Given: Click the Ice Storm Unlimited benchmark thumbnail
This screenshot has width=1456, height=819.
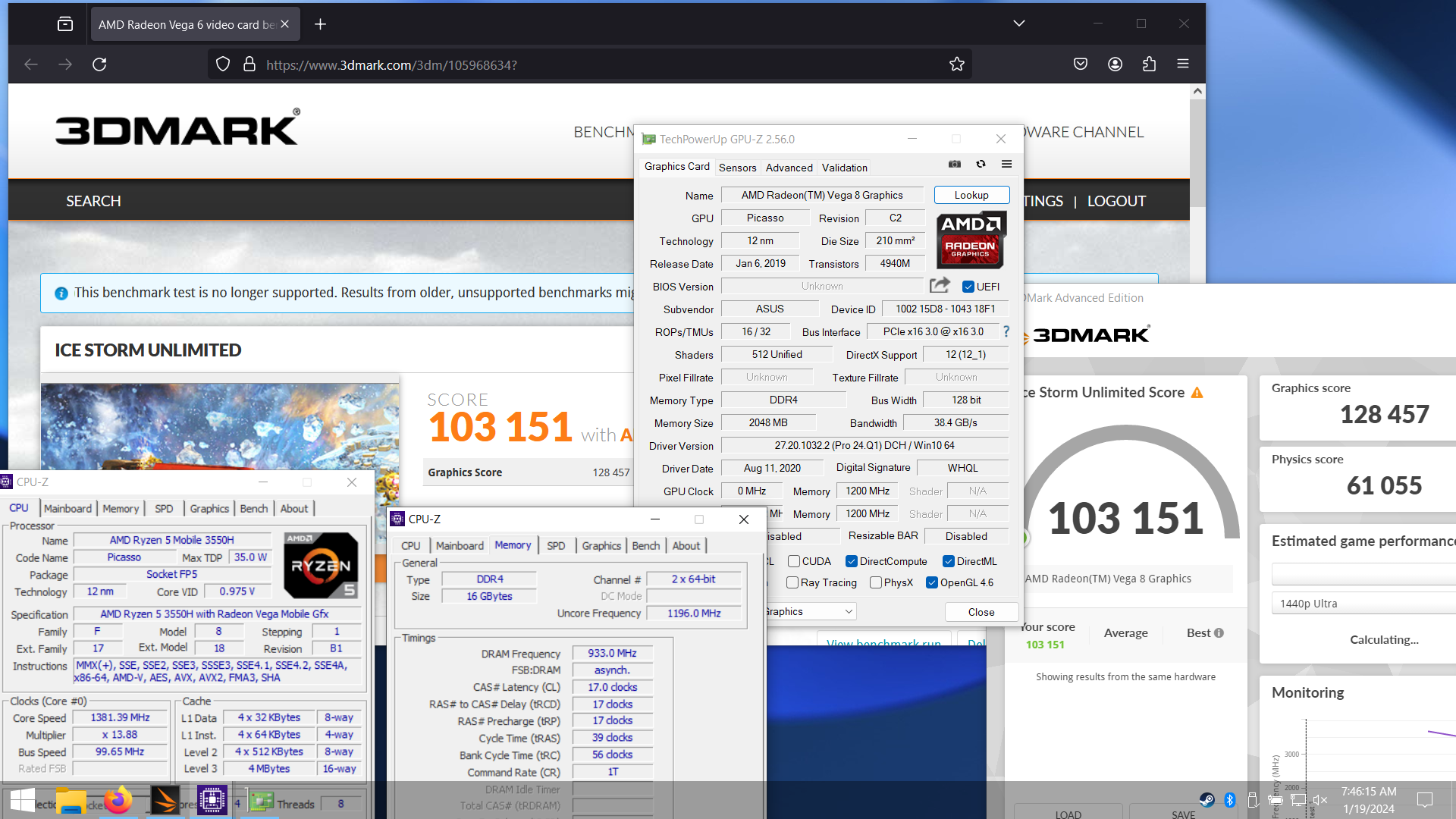Looking at the screenshot, I should [x=220, y=426].
